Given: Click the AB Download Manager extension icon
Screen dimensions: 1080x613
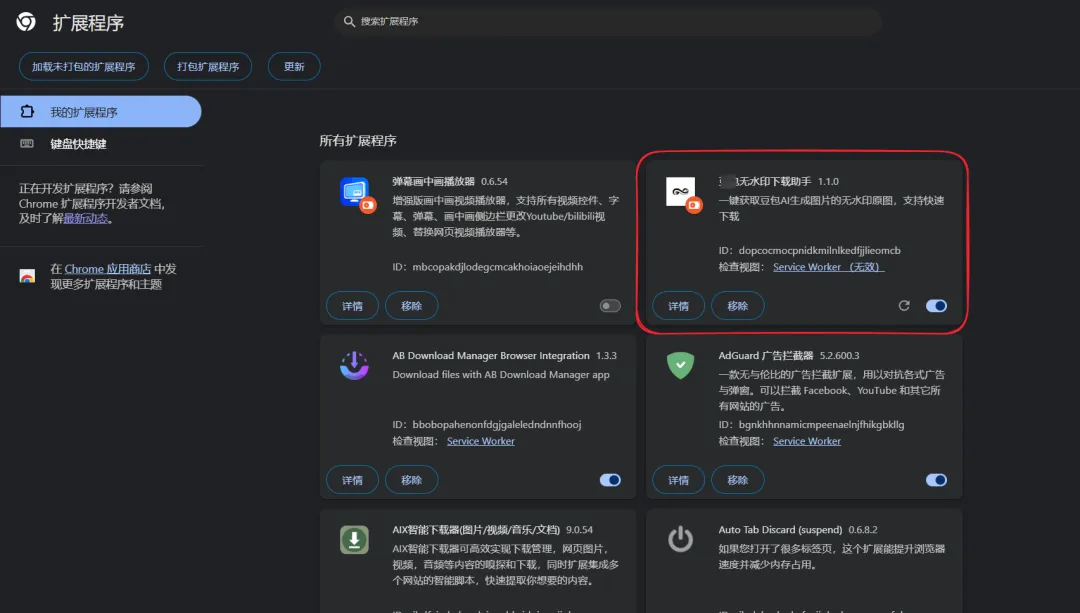Looking at the screenshot, I should 354,366.
